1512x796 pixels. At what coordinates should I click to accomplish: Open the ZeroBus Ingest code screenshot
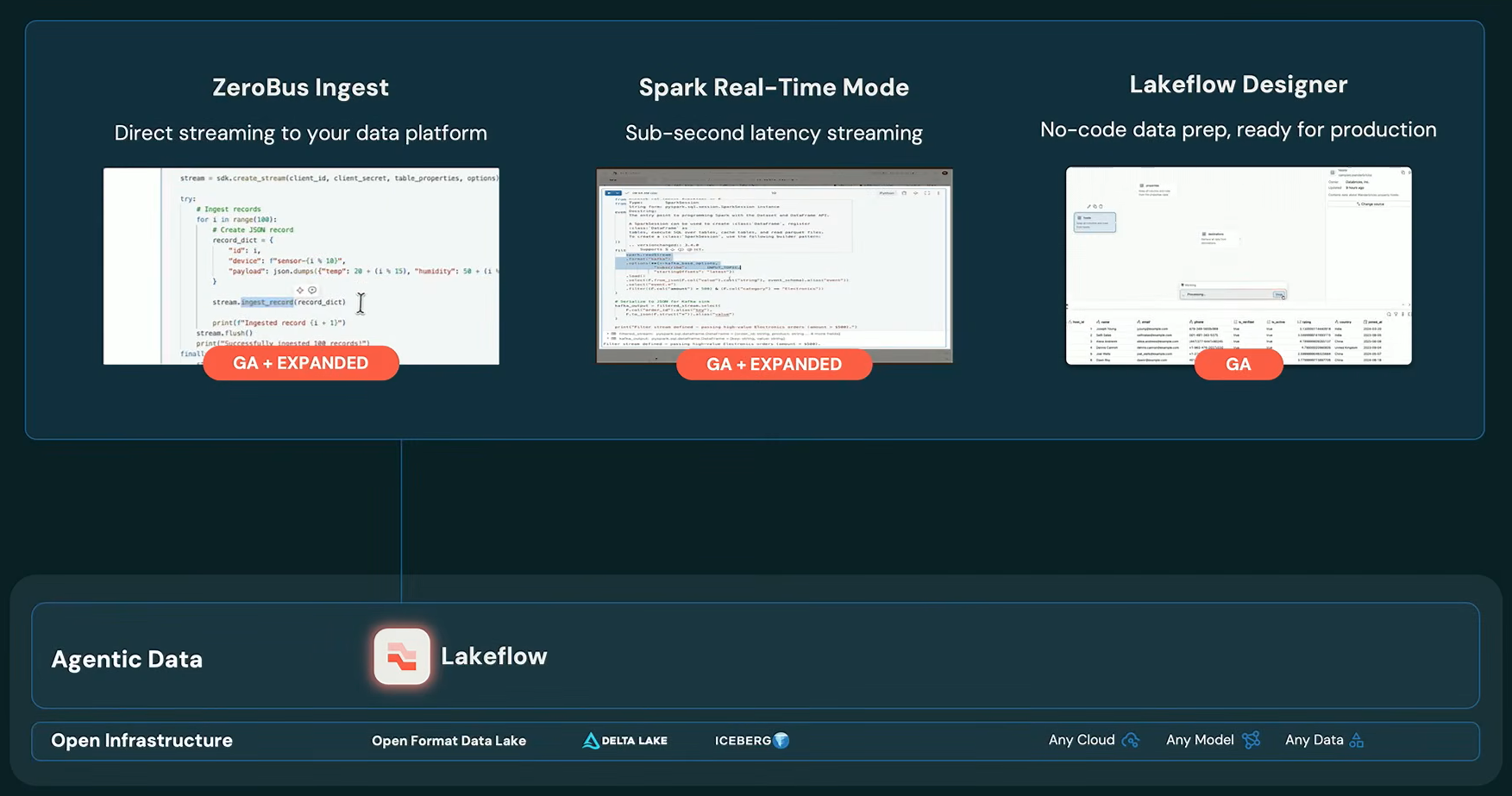(301, 266)
